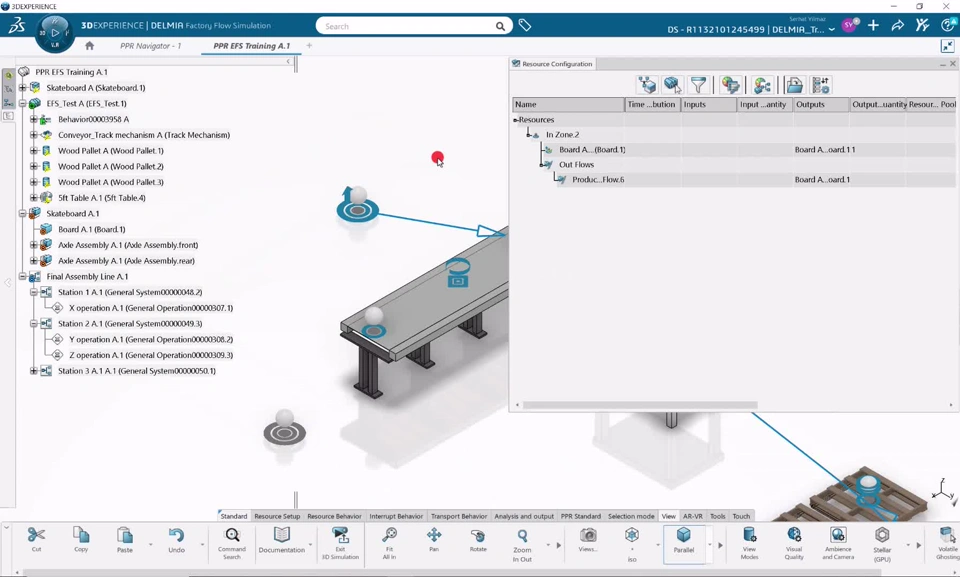Image resolution: width=960 pixels, height=577 pixels.
Task: Click the Share arrow icon in top bar
Action: [898, 25]
